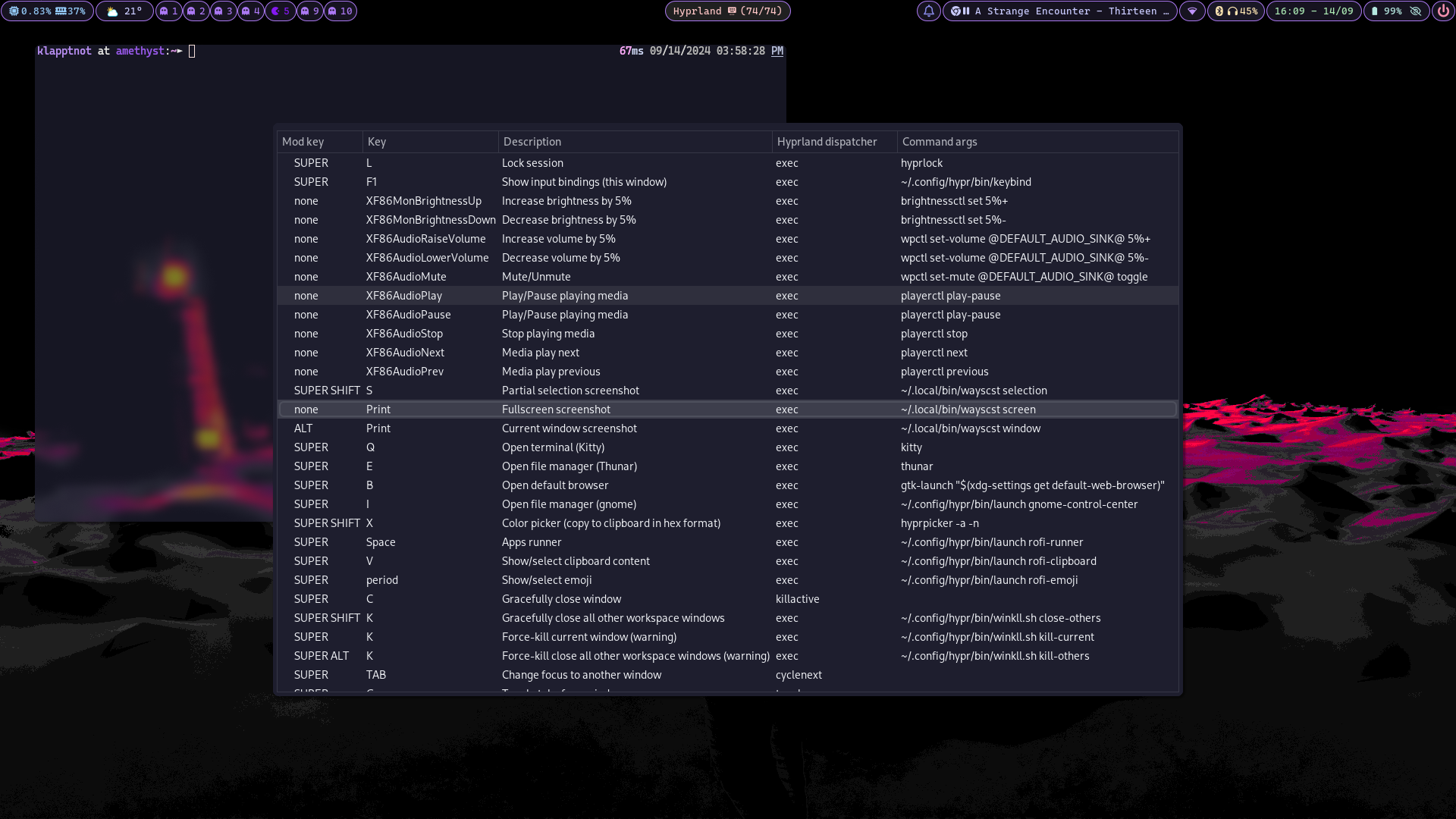Screen dimensions: 1456x819
Task: Sort by the Hyprland dispatcher column header
Action: click(827, 142)
